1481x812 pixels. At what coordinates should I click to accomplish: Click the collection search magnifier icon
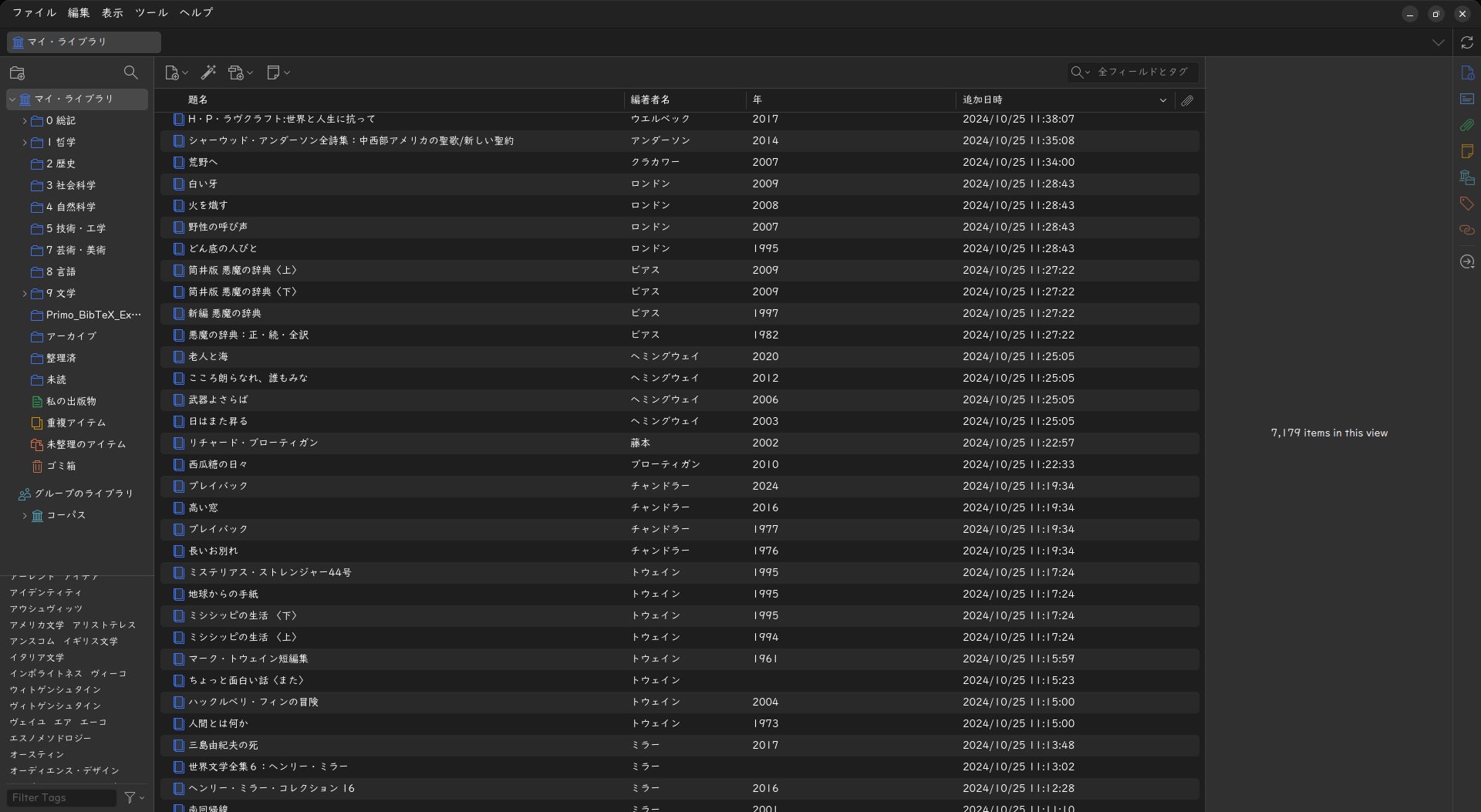130,72
